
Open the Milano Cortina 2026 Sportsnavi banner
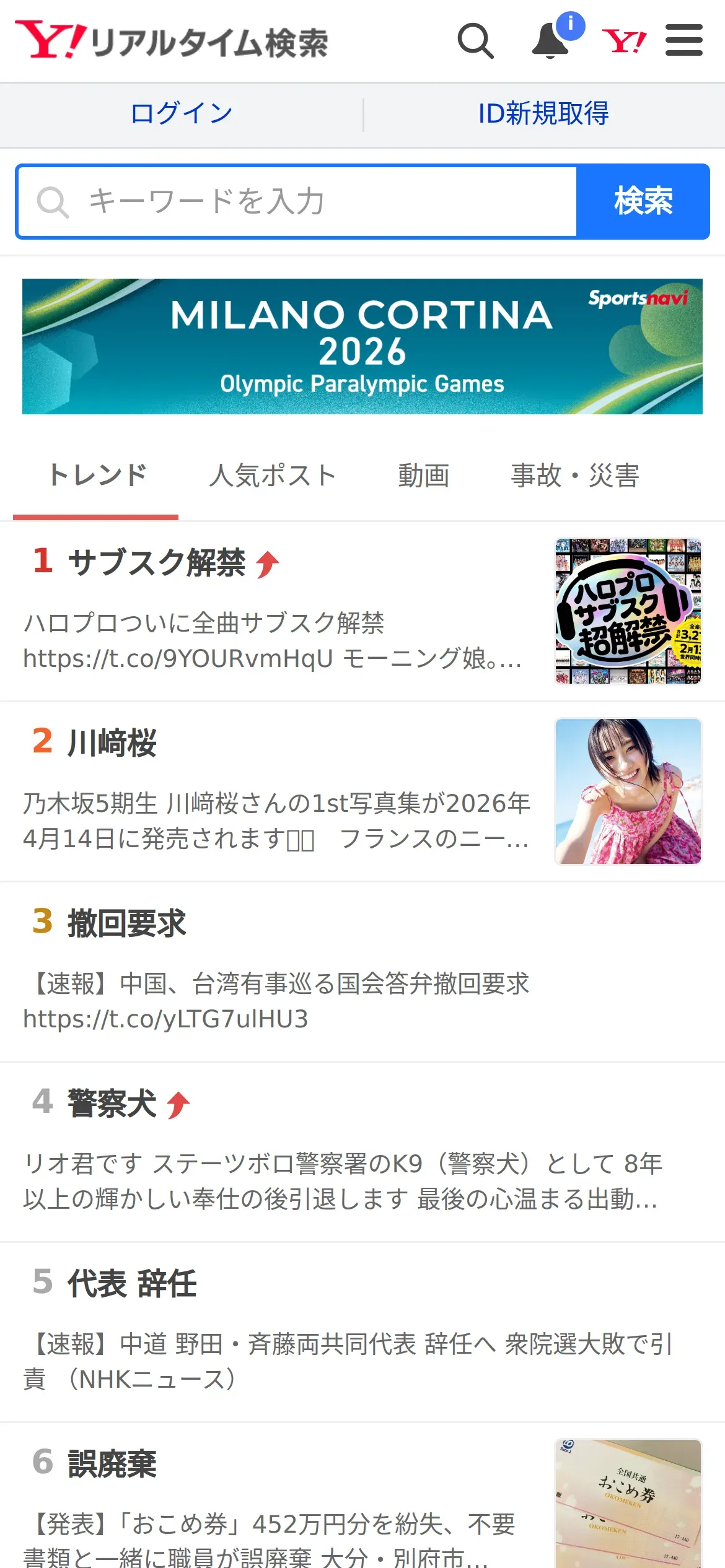click(362, 346)
